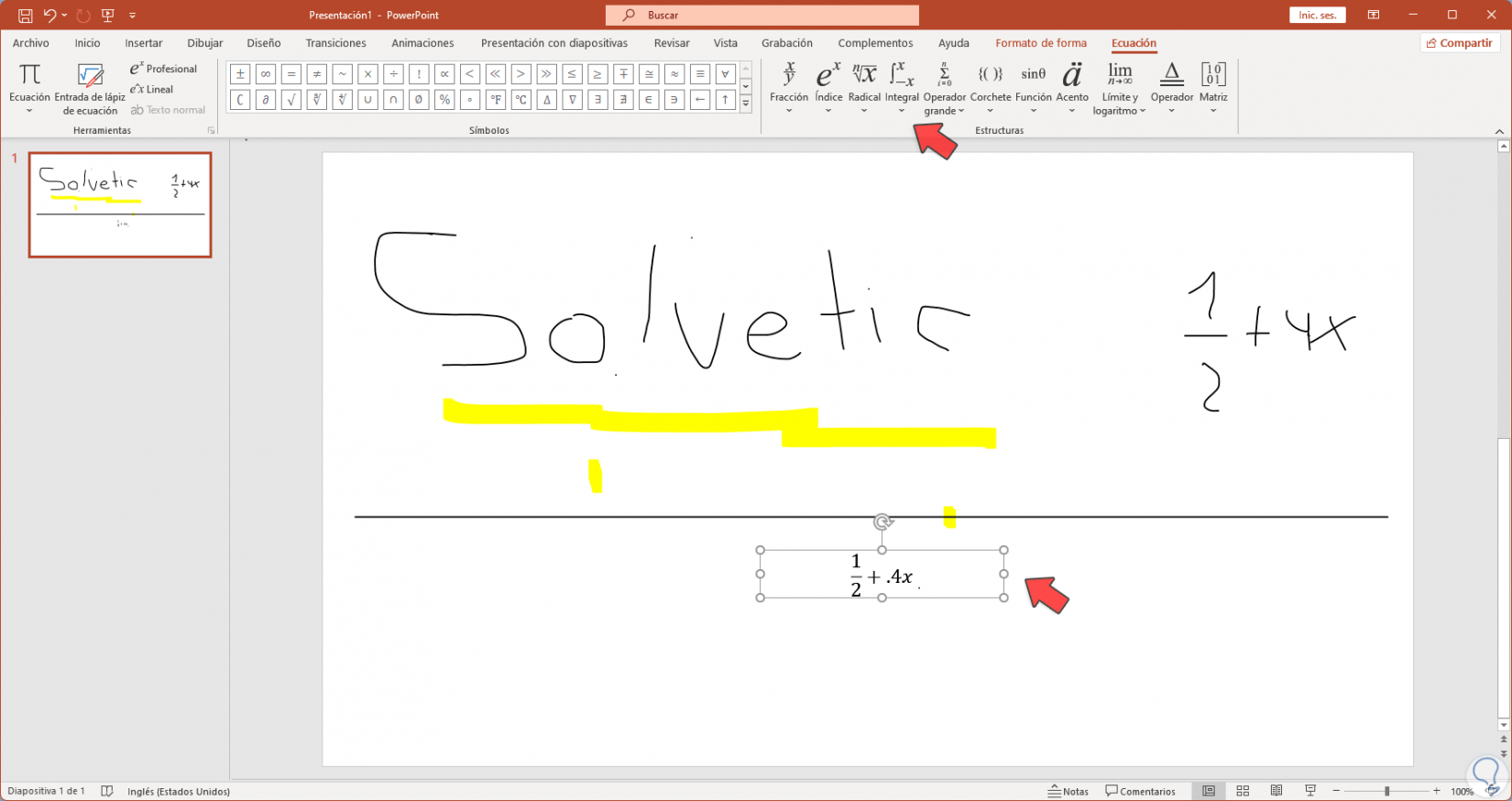1512x801 pixels.
Task: Insert the approximately-equal symbol
Action: click(674, 74)
